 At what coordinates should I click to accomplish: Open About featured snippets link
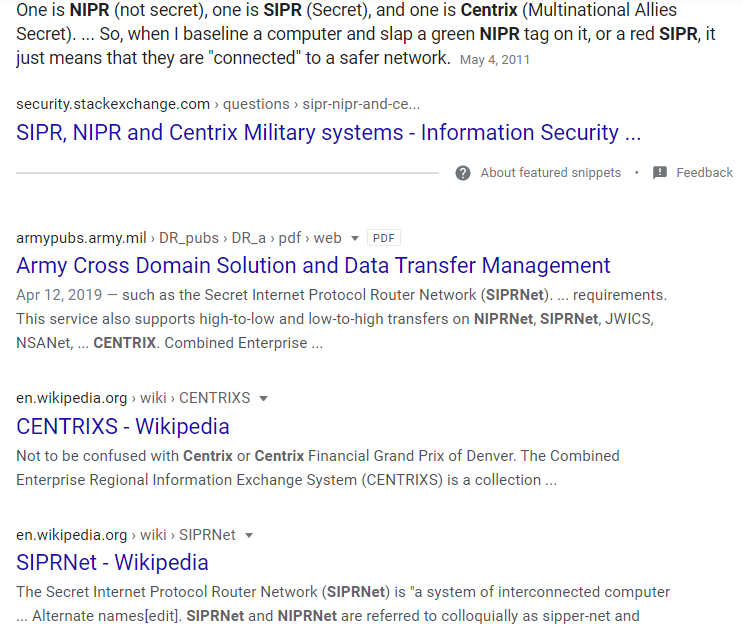coord(550,172)
